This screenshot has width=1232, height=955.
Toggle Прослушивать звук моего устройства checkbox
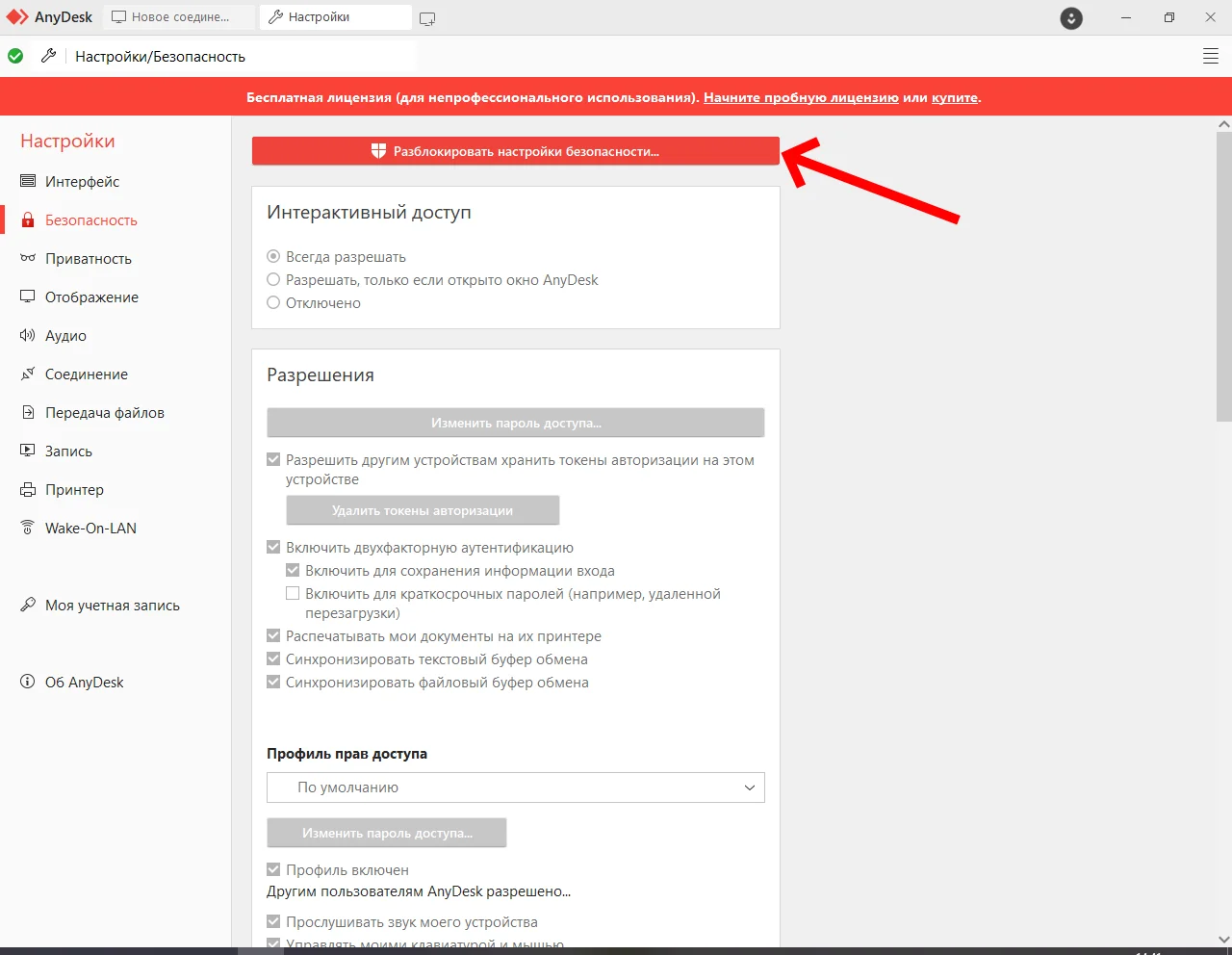pyautogui.click(x=273, y=922)
